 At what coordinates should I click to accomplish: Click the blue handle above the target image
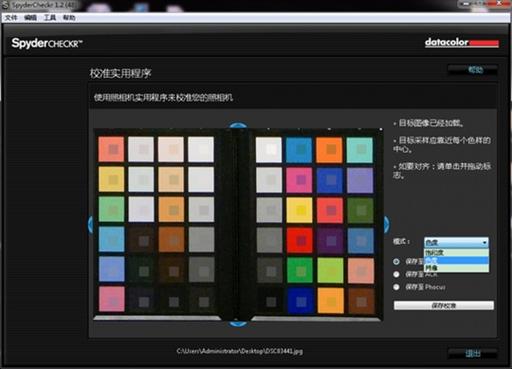238,125
